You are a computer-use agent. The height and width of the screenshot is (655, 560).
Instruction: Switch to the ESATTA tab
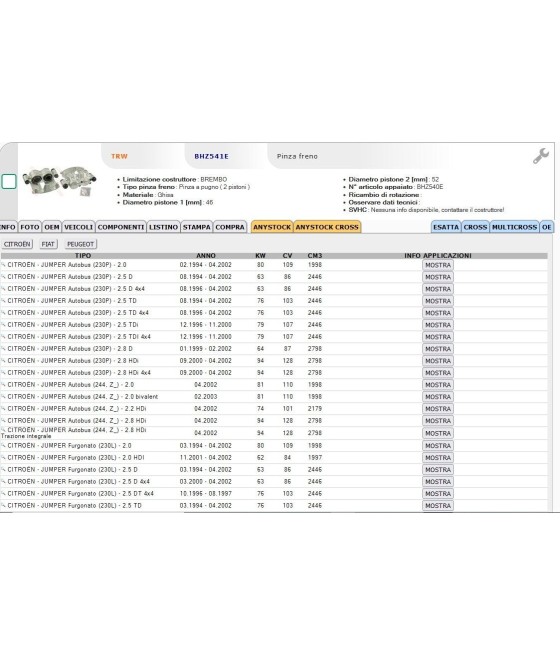pyautogui.click(x=446, y=227)
